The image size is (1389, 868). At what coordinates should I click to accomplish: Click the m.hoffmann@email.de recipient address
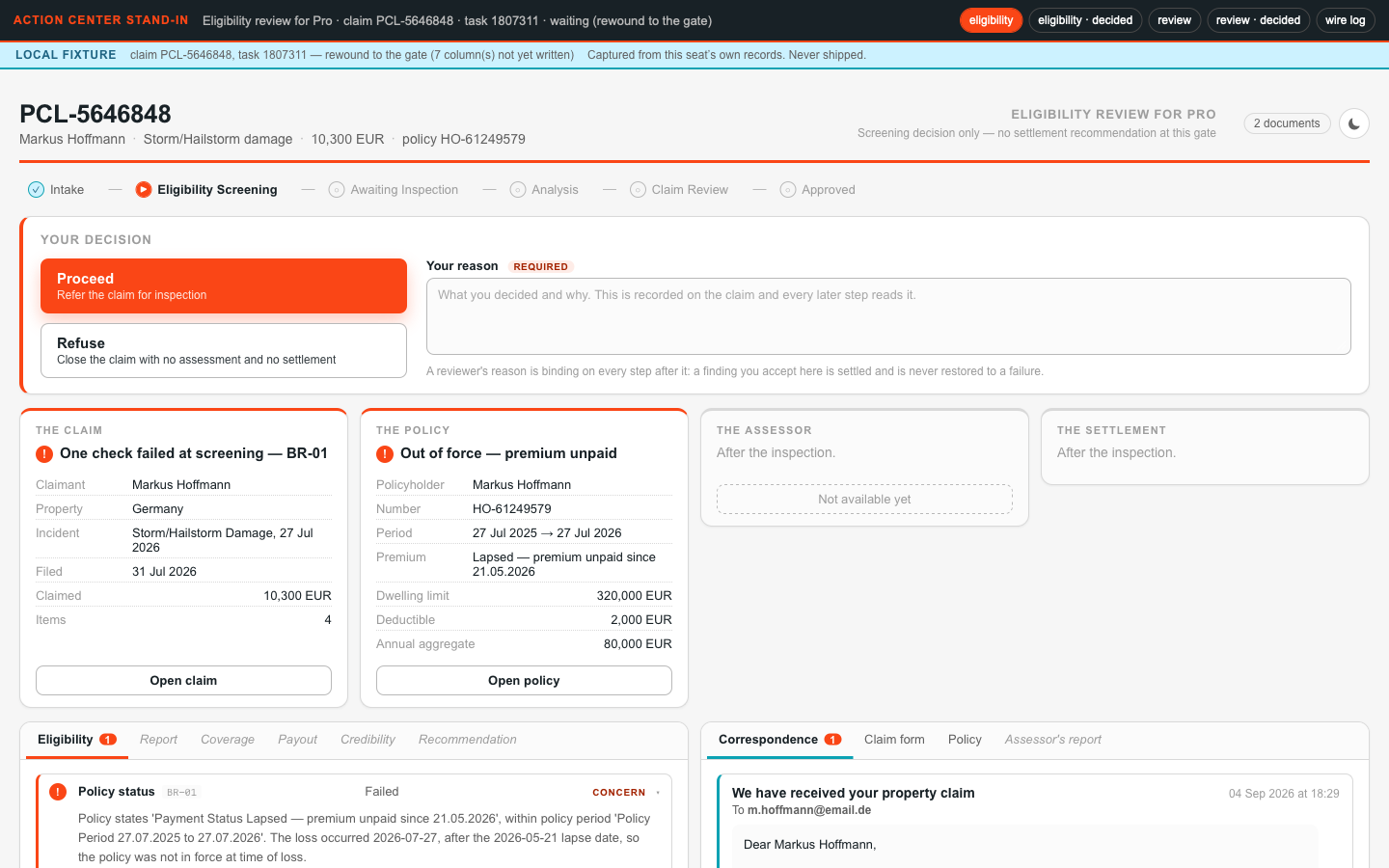[809, 810]
